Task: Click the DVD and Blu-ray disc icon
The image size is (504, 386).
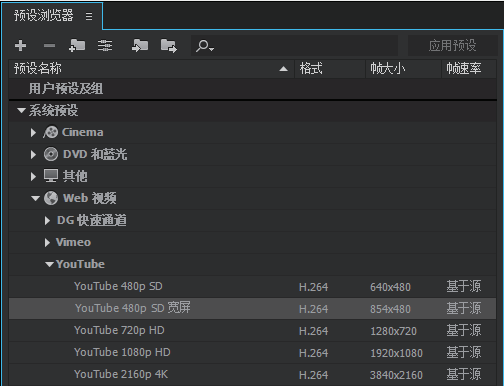Action: coord(51,154)
